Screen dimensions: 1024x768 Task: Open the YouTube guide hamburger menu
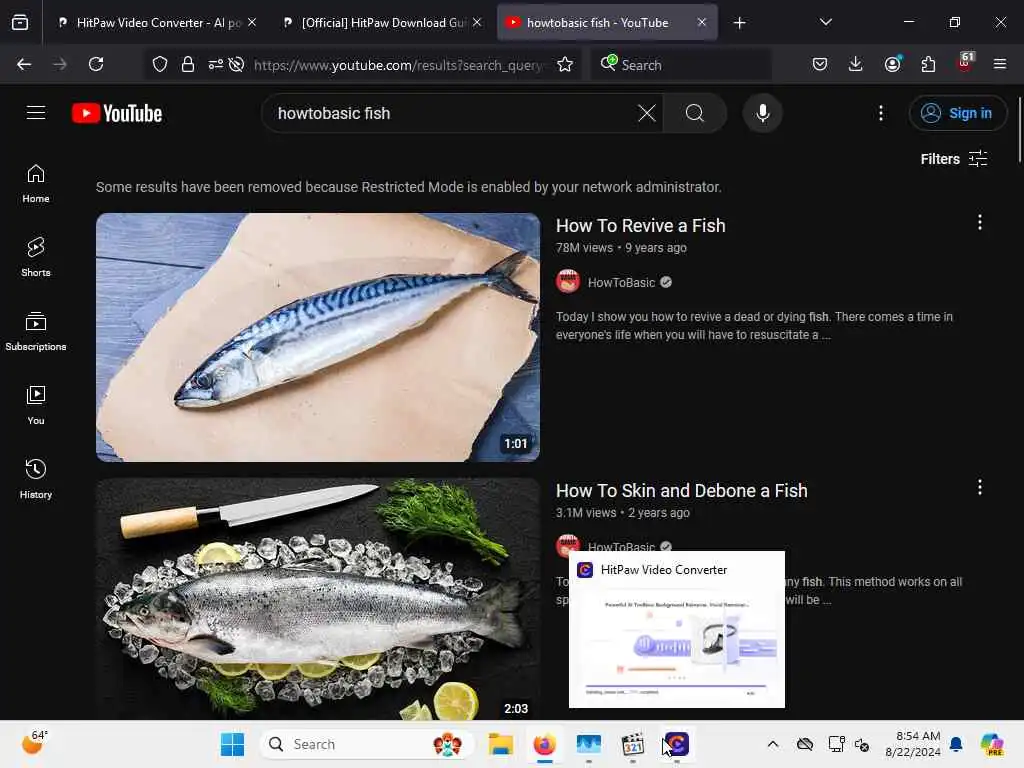click(36, 113)
